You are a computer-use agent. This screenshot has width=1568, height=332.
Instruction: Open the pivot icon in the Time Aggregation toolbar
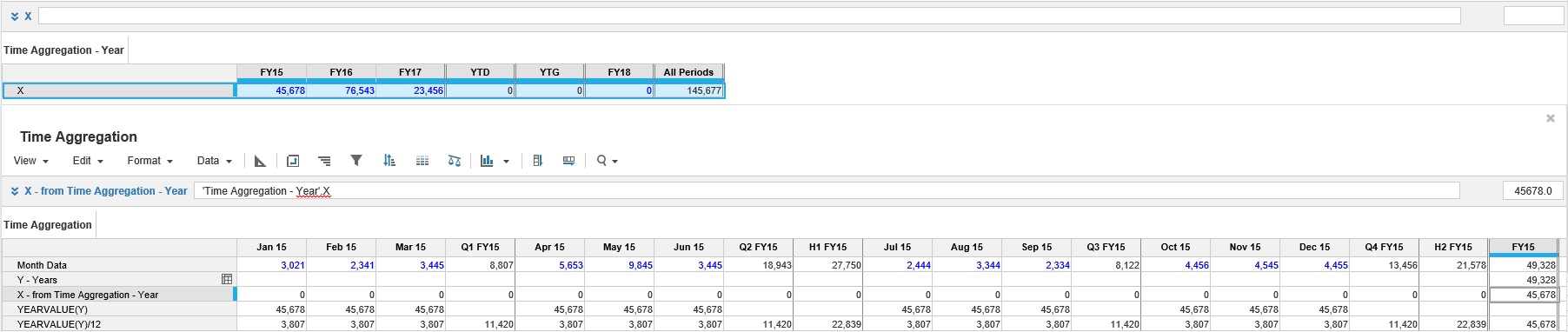pyautogui.click(x=260, y=161)
